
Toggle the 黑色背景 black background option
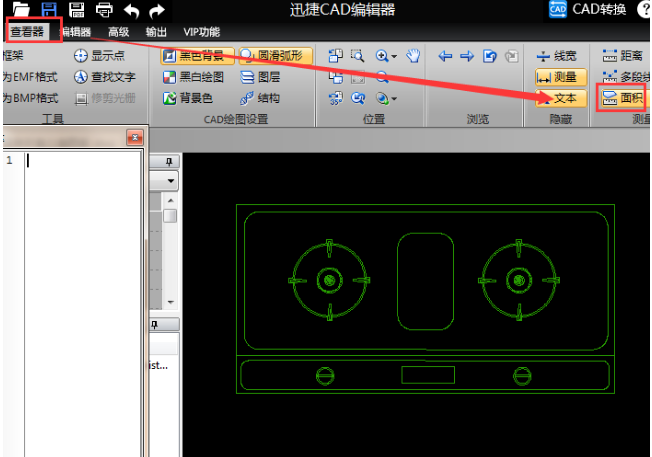pos(198,56)
